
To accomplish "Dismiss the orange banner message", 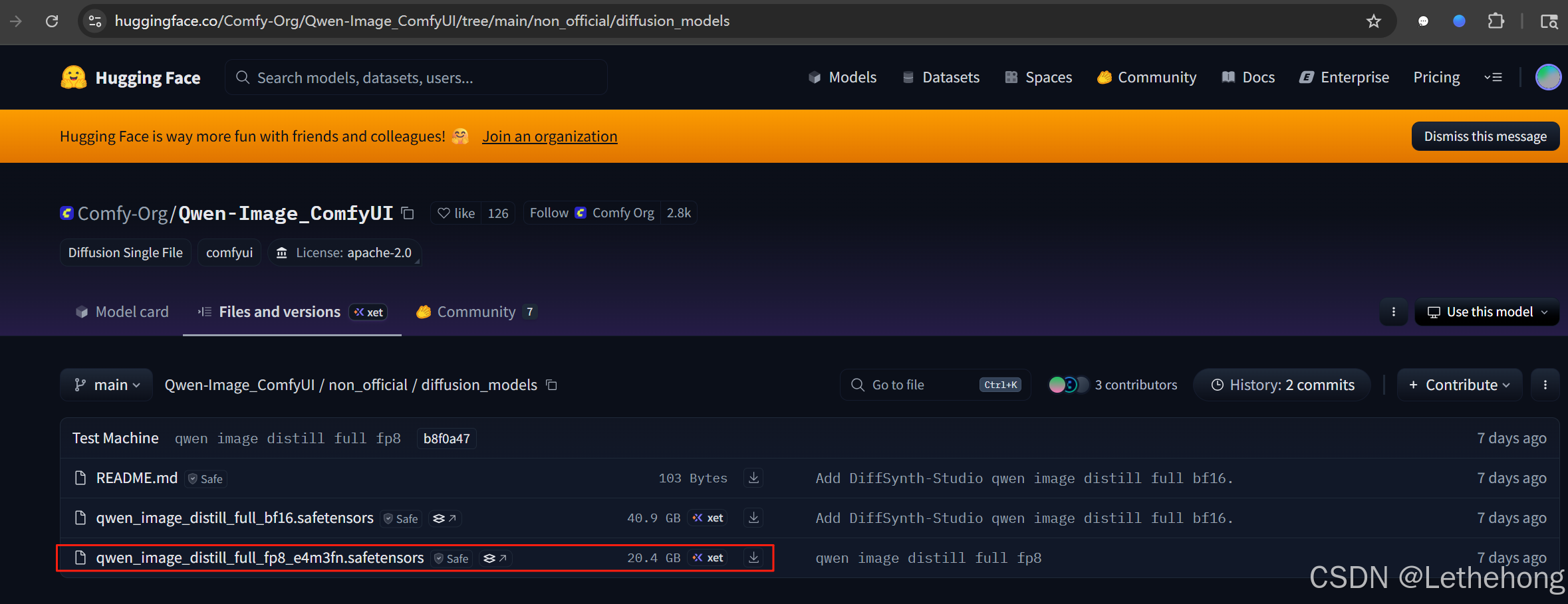I will [x=1486, y=136].
